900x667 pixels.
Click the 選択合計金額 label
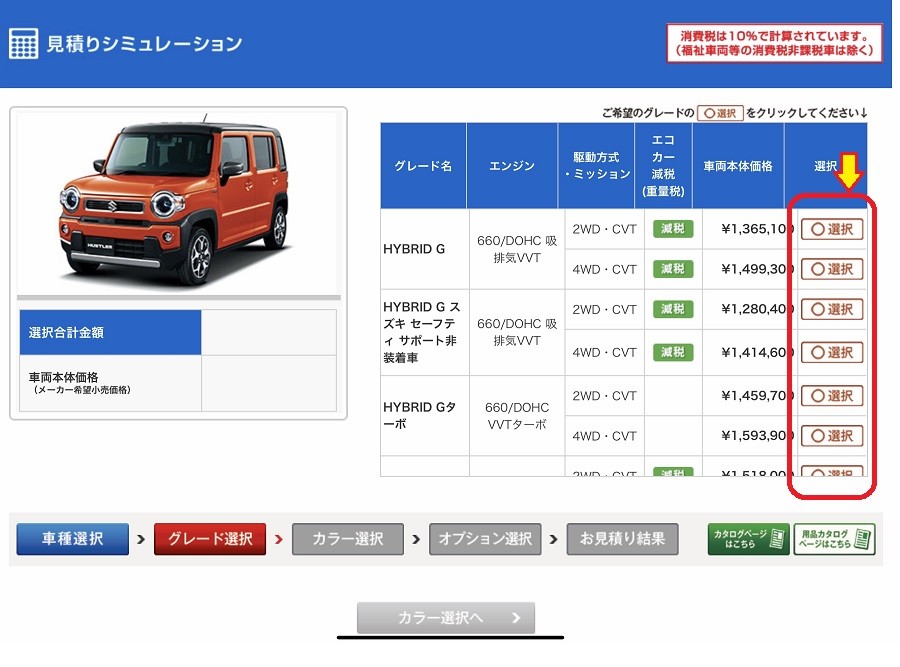pos(110,332)
